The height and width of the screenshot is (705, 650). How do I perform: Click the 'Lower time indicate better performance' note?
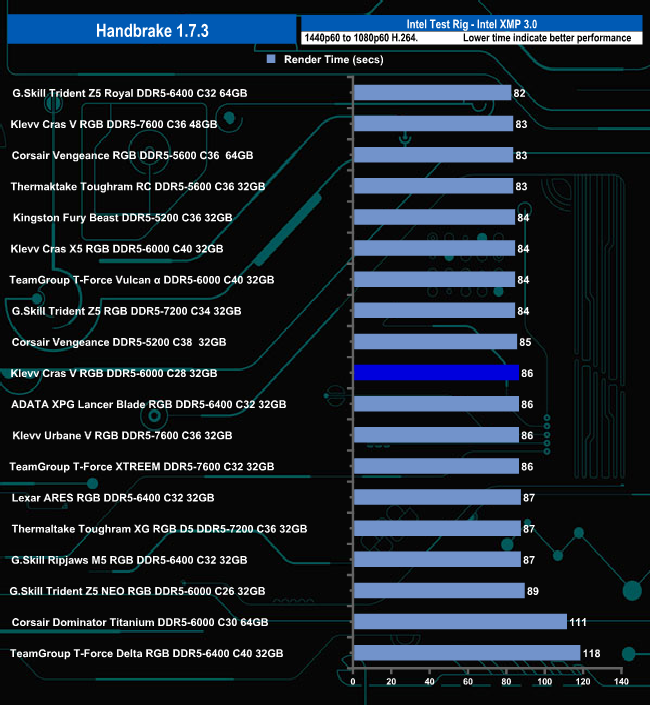[547, 38]
